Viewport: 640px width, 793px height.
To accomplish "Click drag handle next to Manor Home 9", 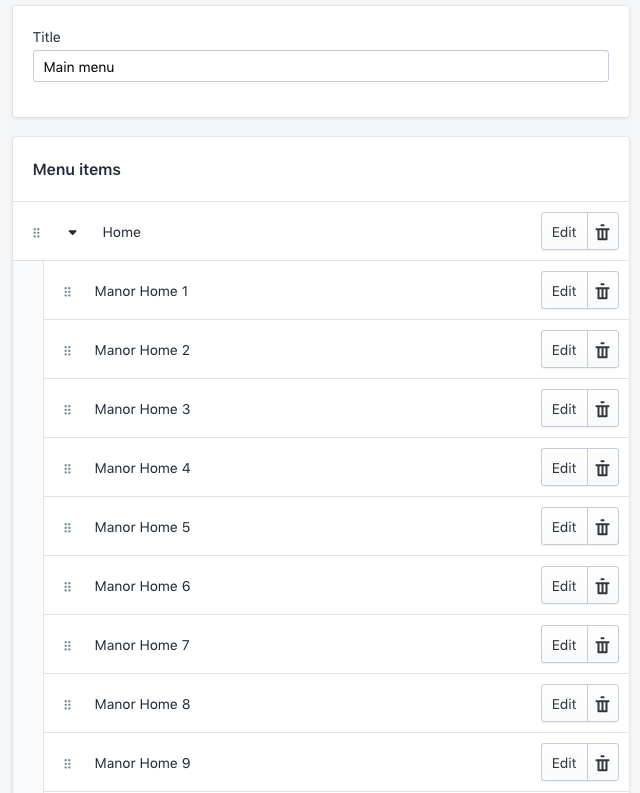I will click(x=68, y=763).
